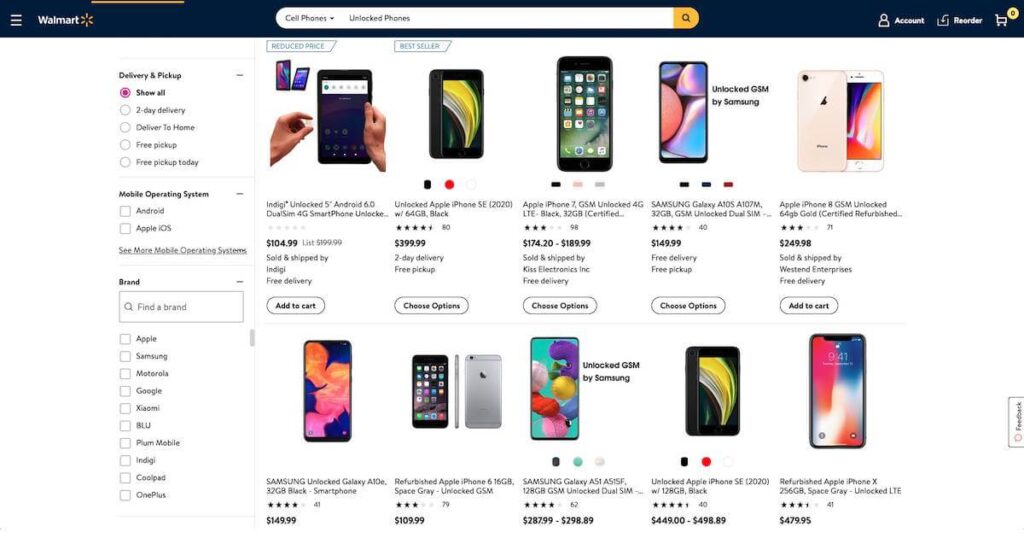Click the magnifier in Find a brand
Viewport: 1024px width, 538px height.
click(x=129, y=307)
